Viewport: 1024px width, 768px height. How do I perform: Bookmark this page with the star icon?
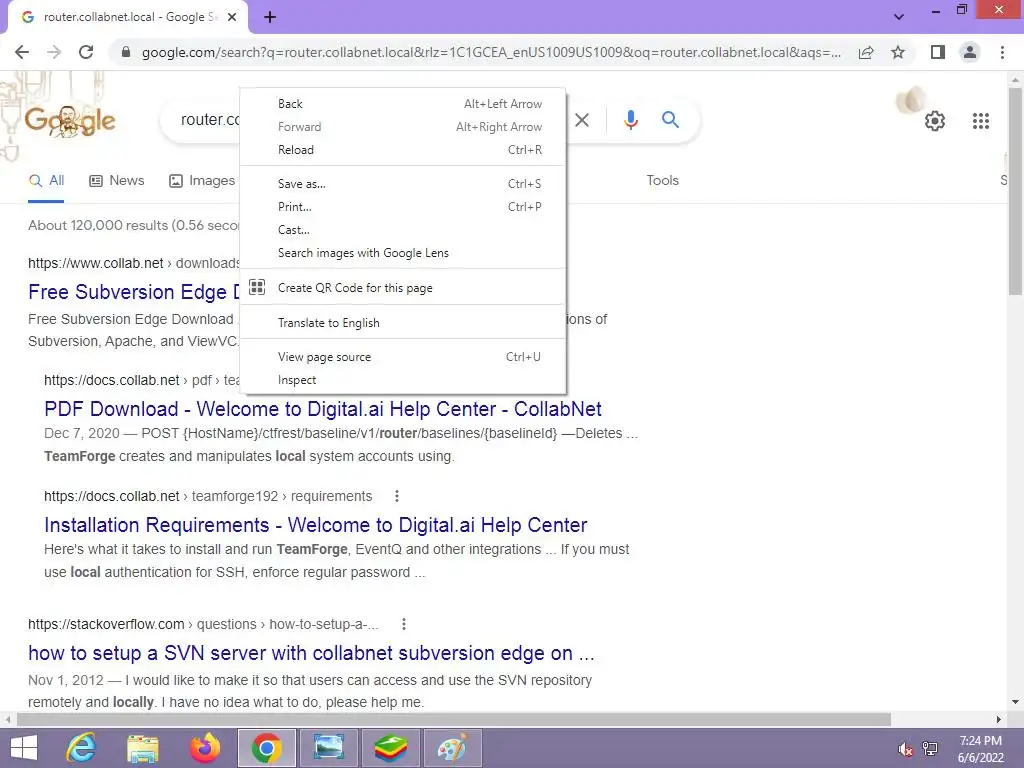[x=898, y=52]
